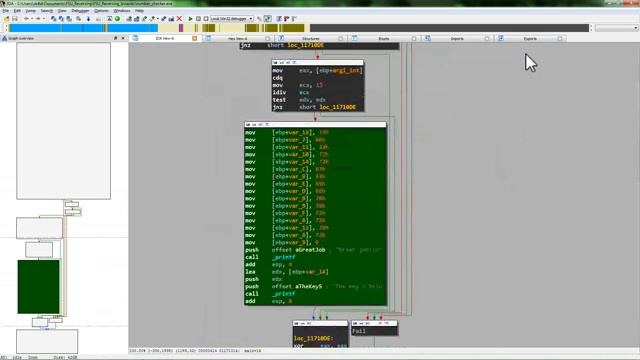
Task: Switch to the IDA View-A tab
Action: click(x=165, y=38)
